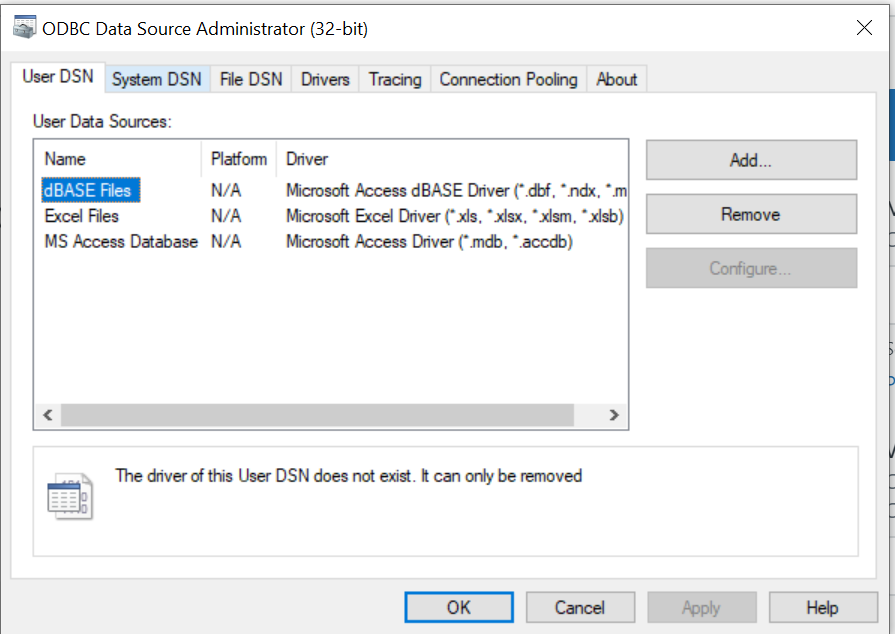This screenshot has height=634, width=895.
Task: Open Help for the dialog
Action: pos(821,607)
